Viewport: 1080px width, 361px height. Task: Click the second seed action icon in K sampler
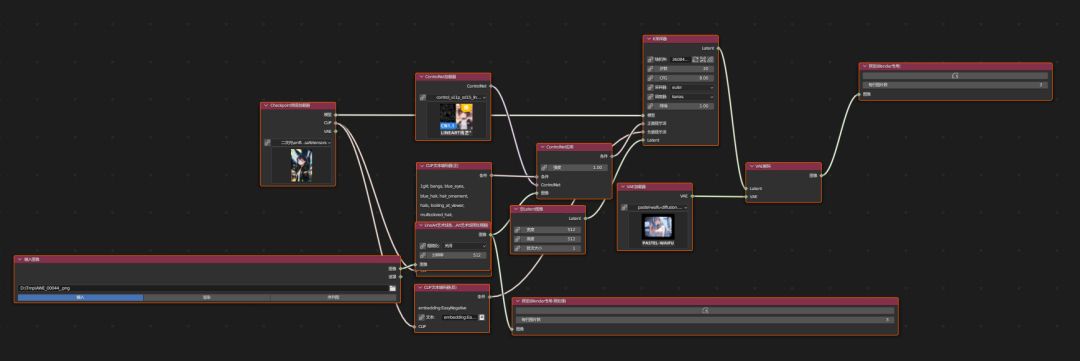click(x=703, y=59)
